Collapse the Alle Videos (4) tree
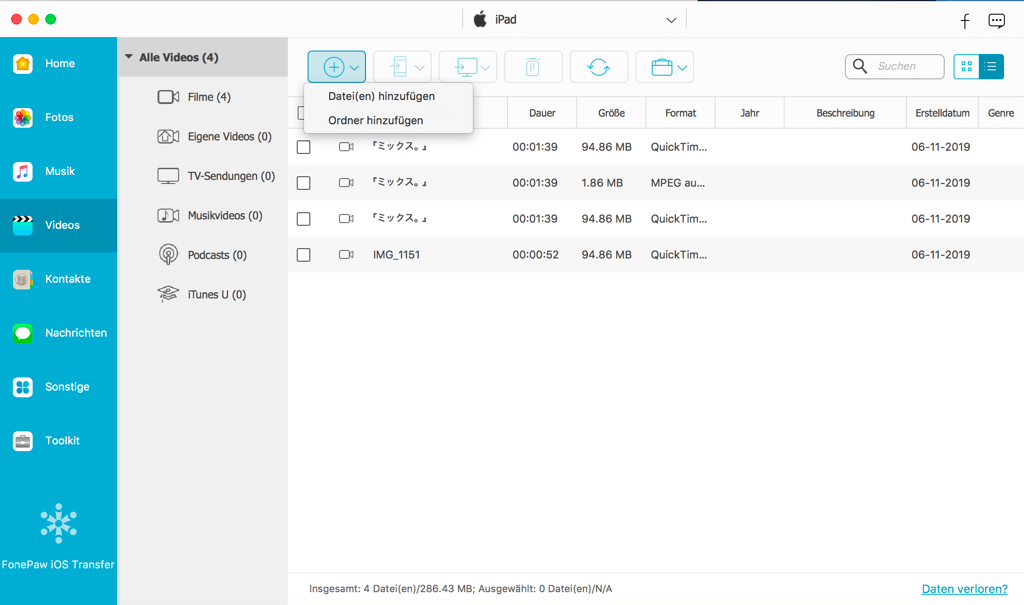The width and height of the screenshot is (1024, 605). point(129,57)
